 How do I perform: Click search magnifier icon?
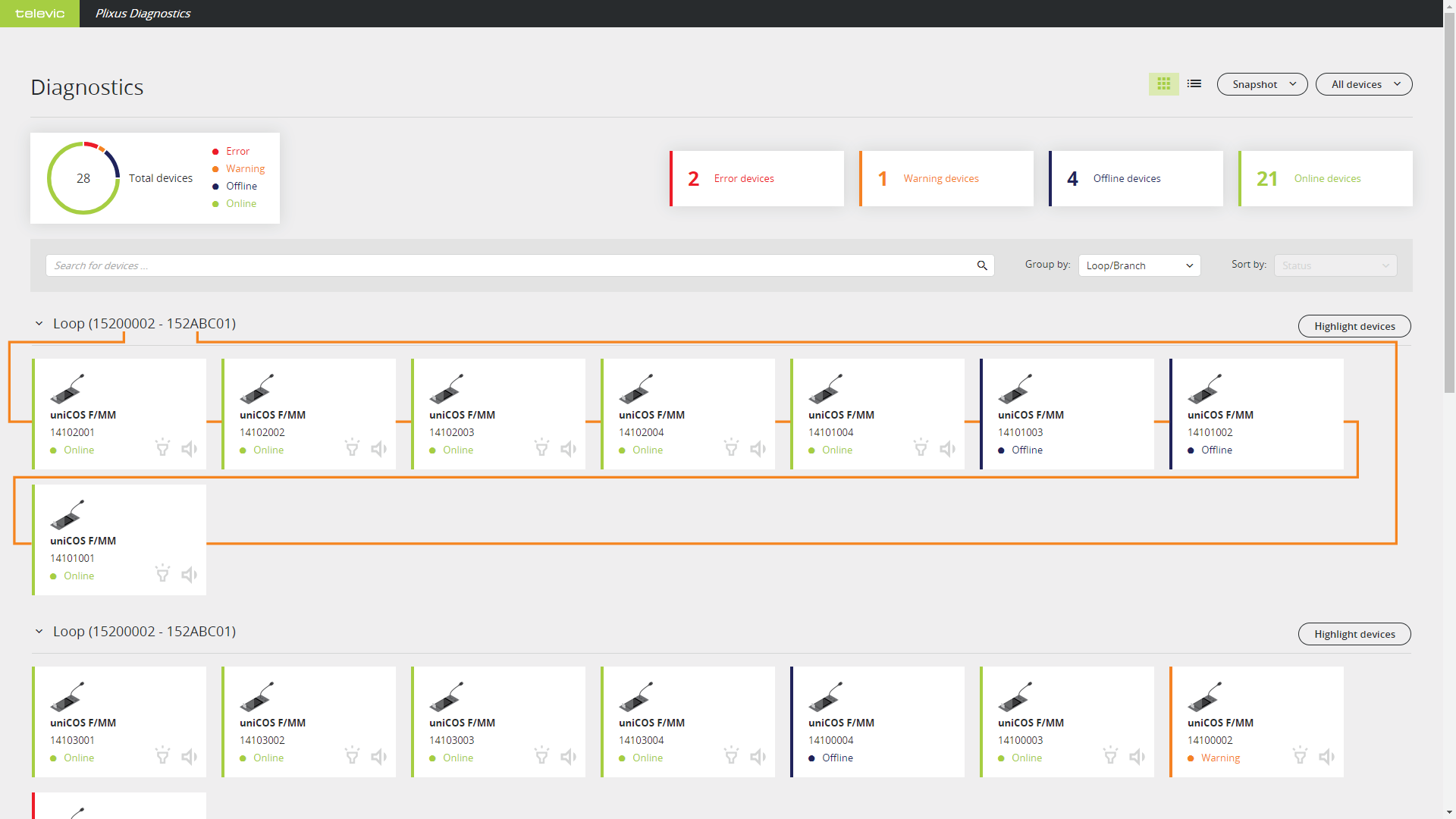(x=982, y=265)
